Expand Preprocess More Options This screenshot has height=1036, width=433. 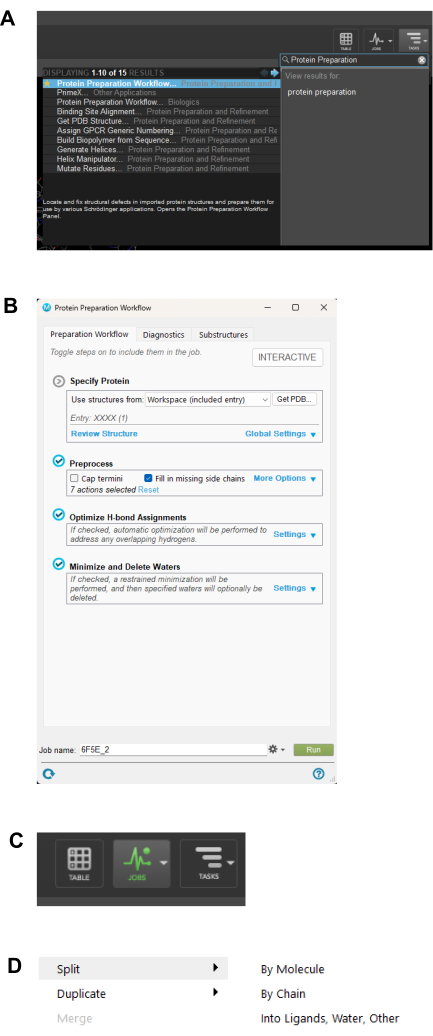pos(285,478)
